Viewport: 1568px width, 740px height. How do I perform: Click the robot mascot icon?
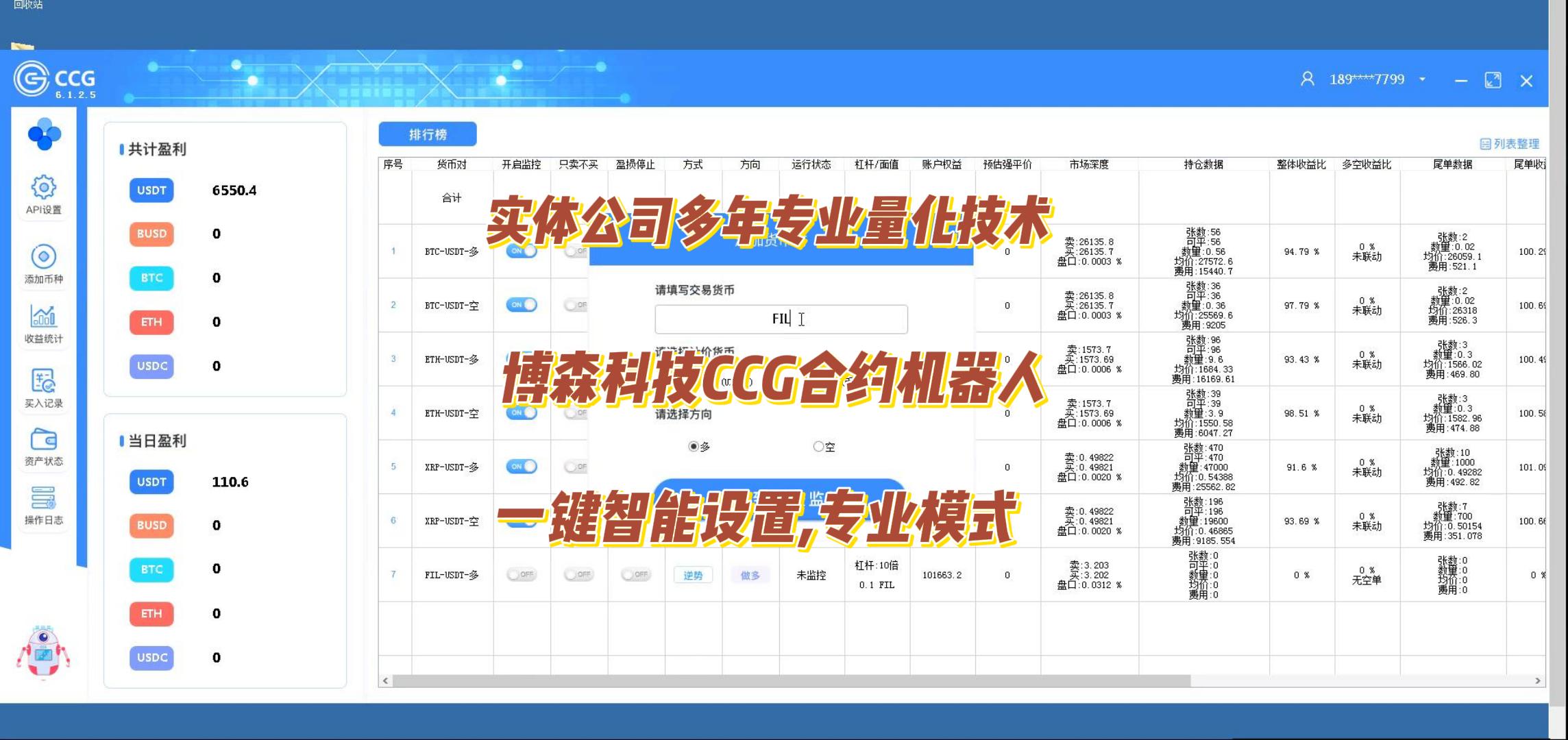(x=43, y=651)
